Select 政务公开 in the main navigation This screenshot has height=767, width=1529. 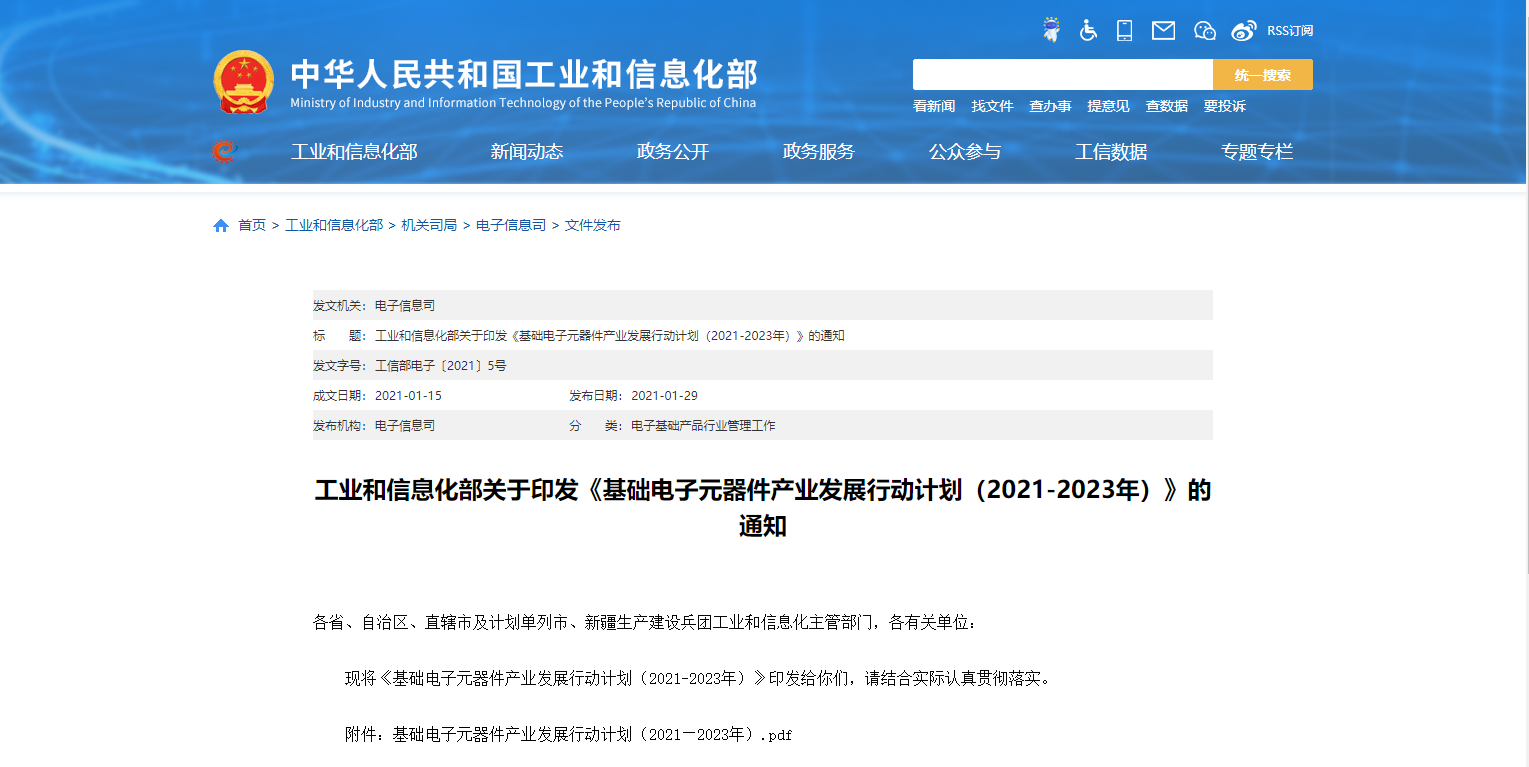672,152
